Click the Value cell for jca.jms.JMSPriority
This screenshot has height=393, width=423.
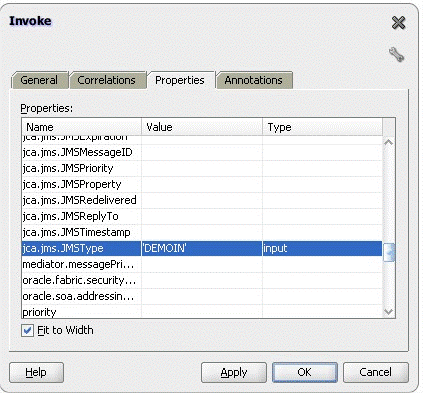click(202, 168)
